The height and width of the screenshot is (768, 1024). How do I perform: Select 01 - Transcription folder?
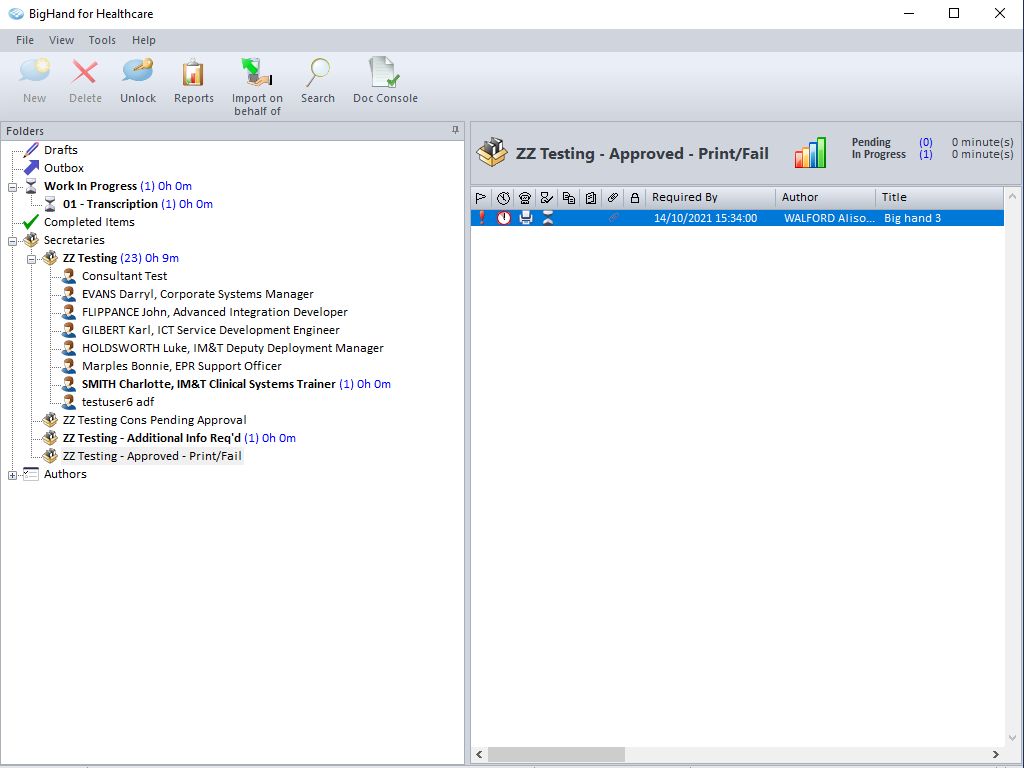coord(138,204)
